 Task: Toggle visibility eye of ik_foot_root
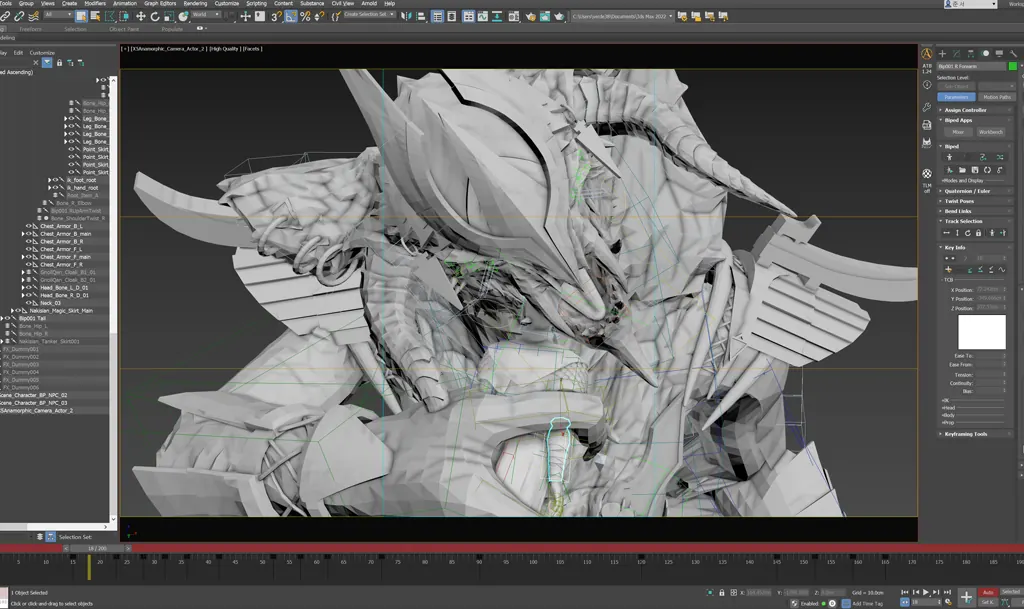(x=55, y=180)
